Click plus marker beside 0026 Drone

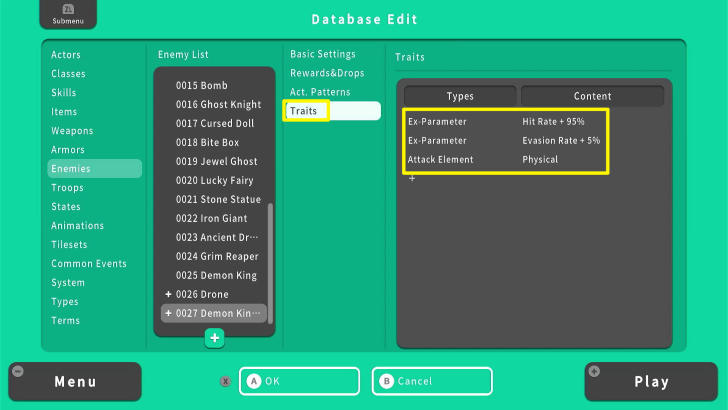(168, 294)
